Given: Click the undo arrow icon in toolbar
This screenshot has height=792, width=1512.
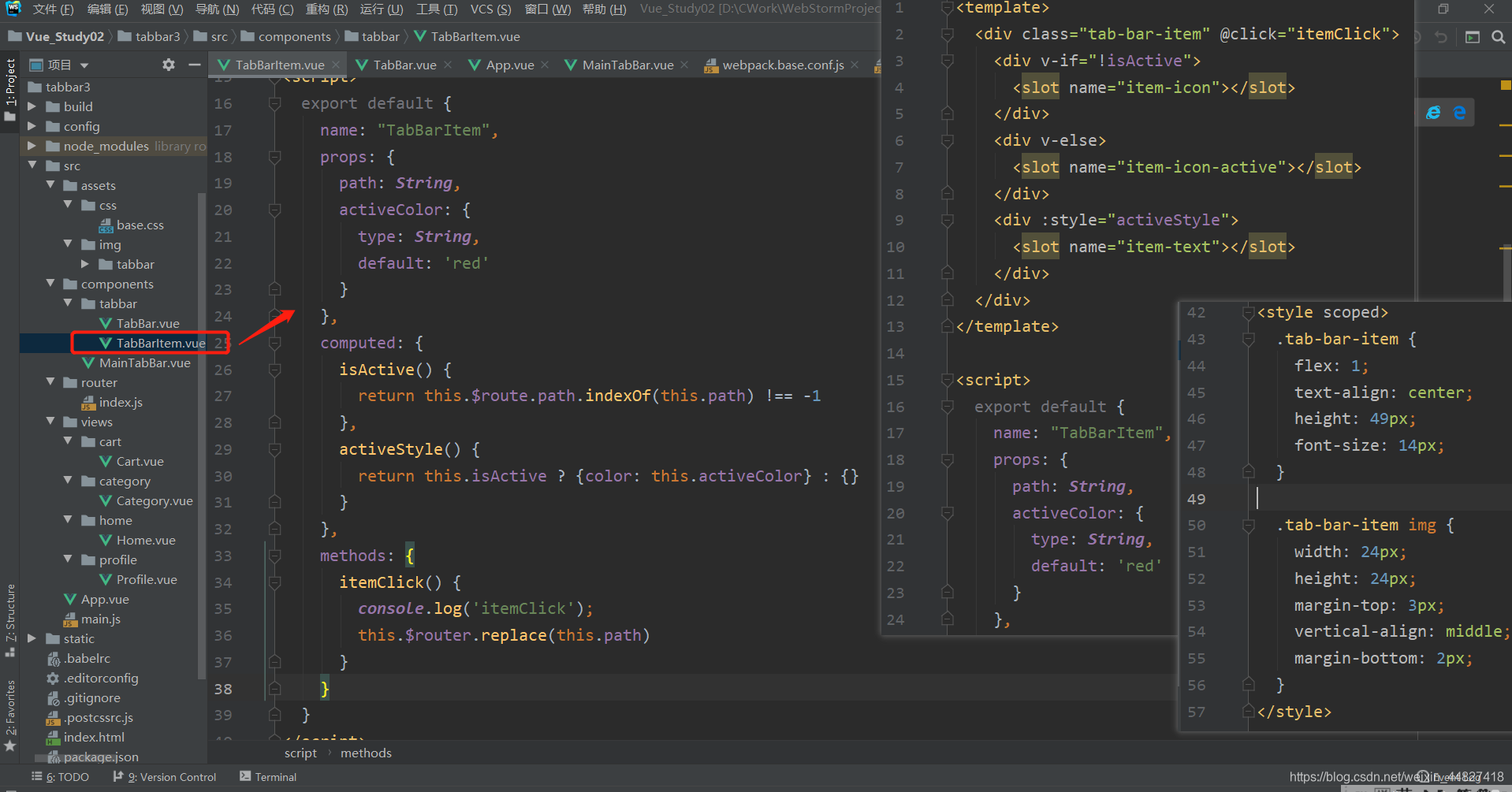Looking at the screenshot, I should [x=1441, y=37].
